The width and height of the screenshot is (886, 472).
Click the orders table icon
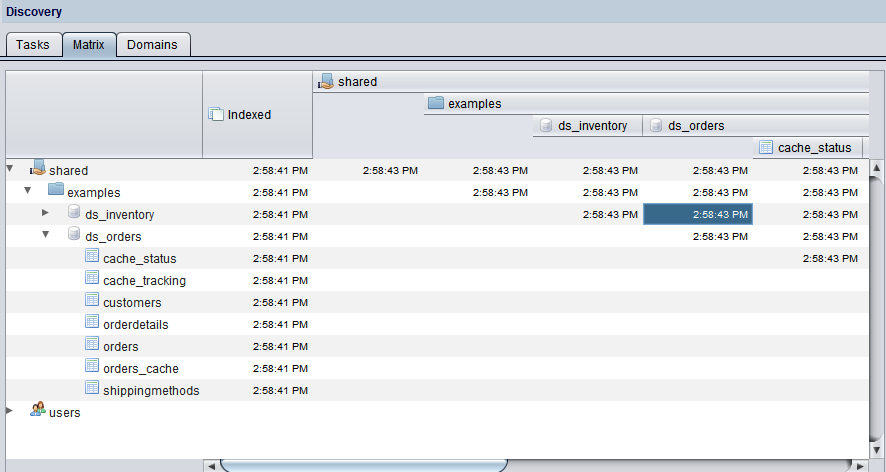pyautogui.click(x=92, y=344)
